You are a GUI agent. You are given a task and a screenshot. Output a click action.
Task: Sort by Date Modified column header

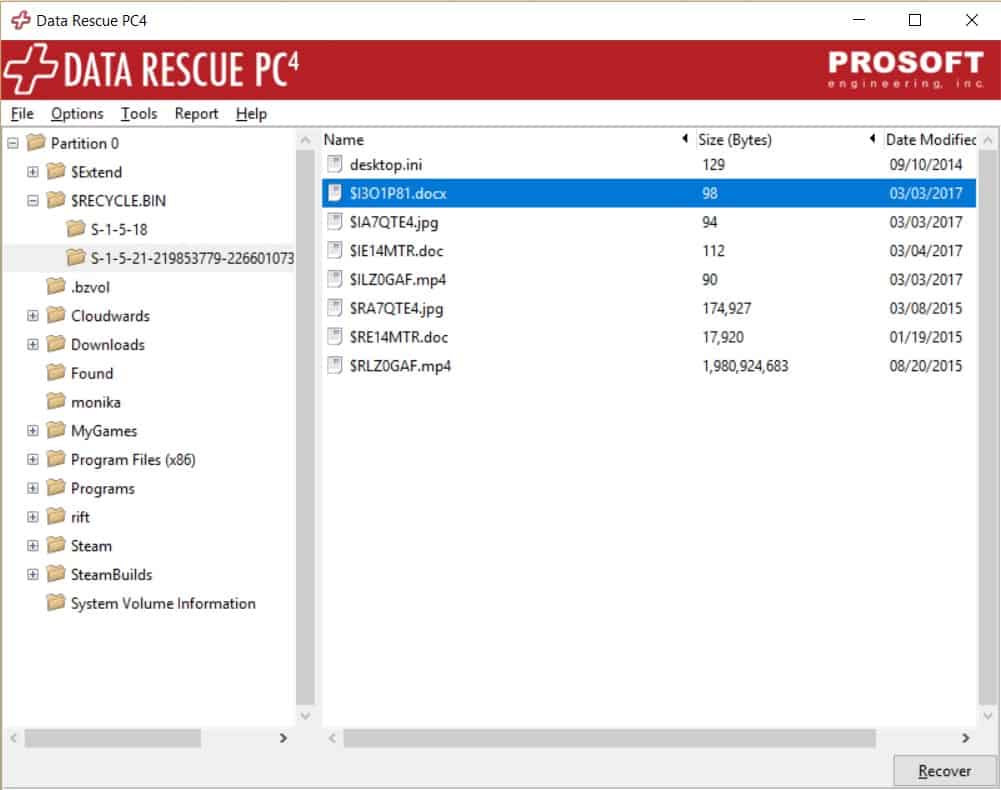(x=930, y=139)
